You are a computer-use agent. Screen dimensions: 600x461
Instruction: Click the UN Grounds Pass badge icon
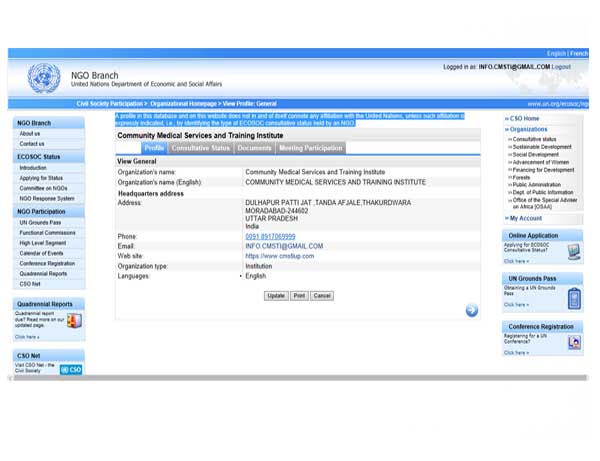pyautogui.click(x=574, y=298)
